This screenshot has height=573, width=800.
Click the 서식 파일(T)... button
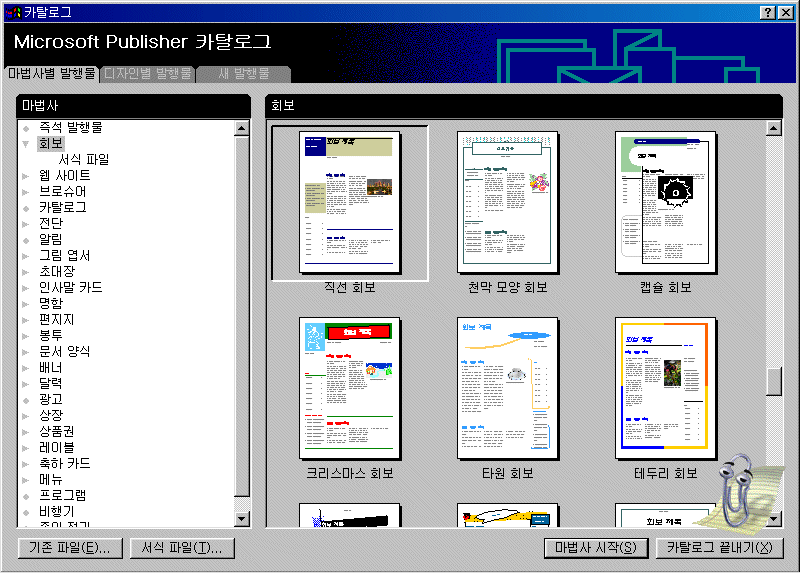[182, 548]
